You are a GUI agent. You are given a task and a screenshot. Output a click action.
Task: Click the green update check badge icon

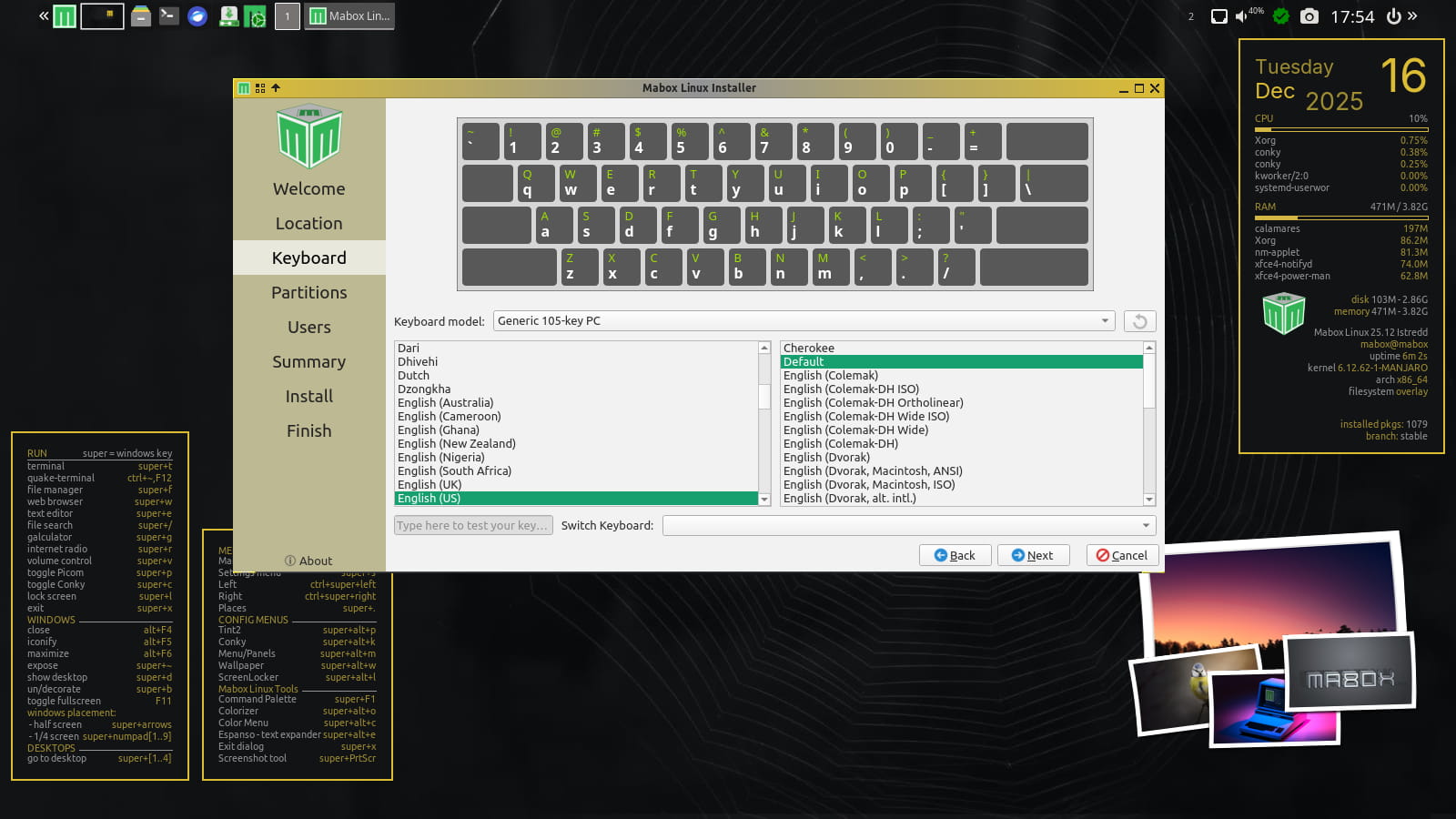pyautogui.click(x=1280, y=16)
